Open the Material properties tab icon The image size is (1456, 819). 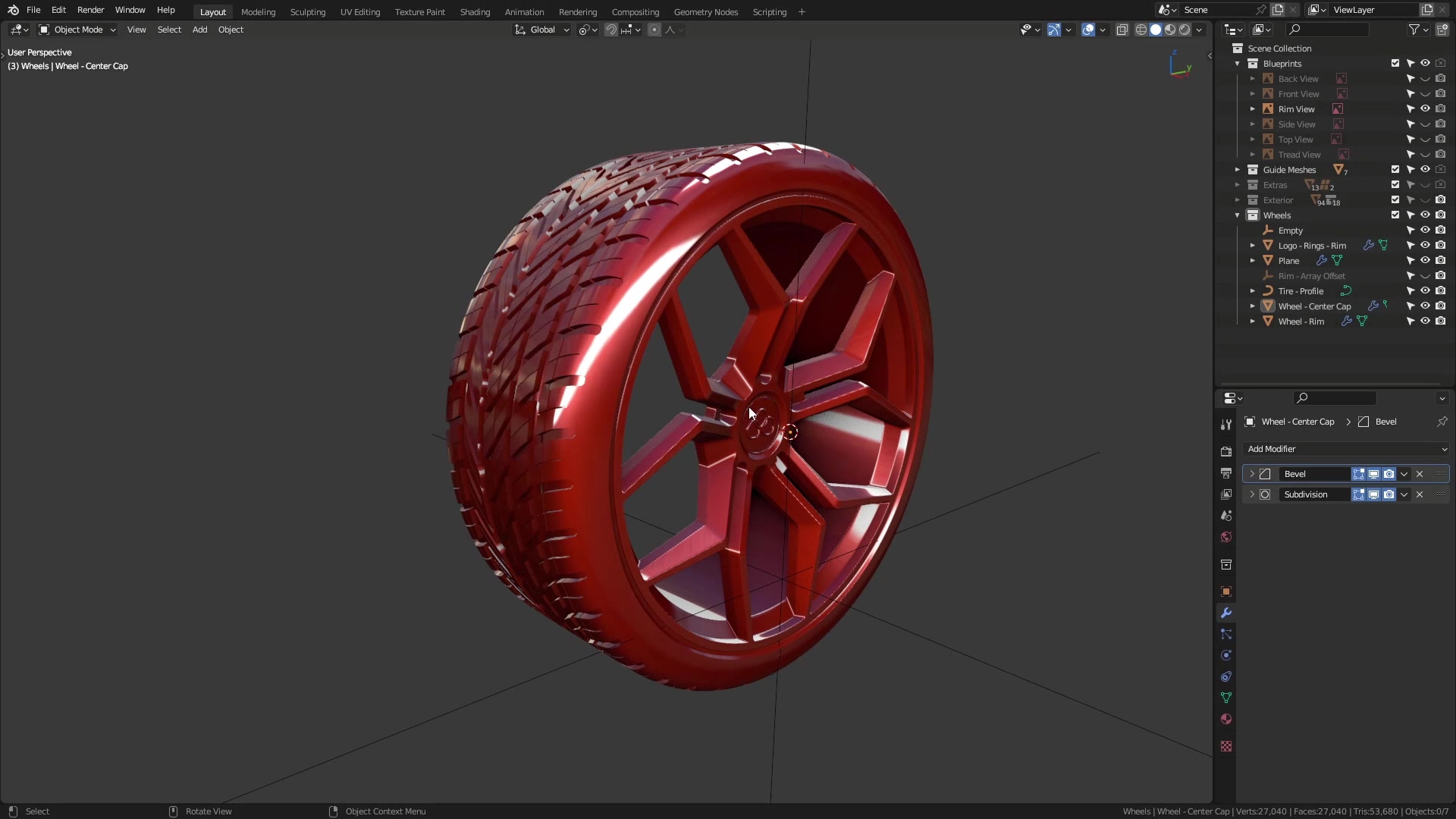click(1226, 719)
